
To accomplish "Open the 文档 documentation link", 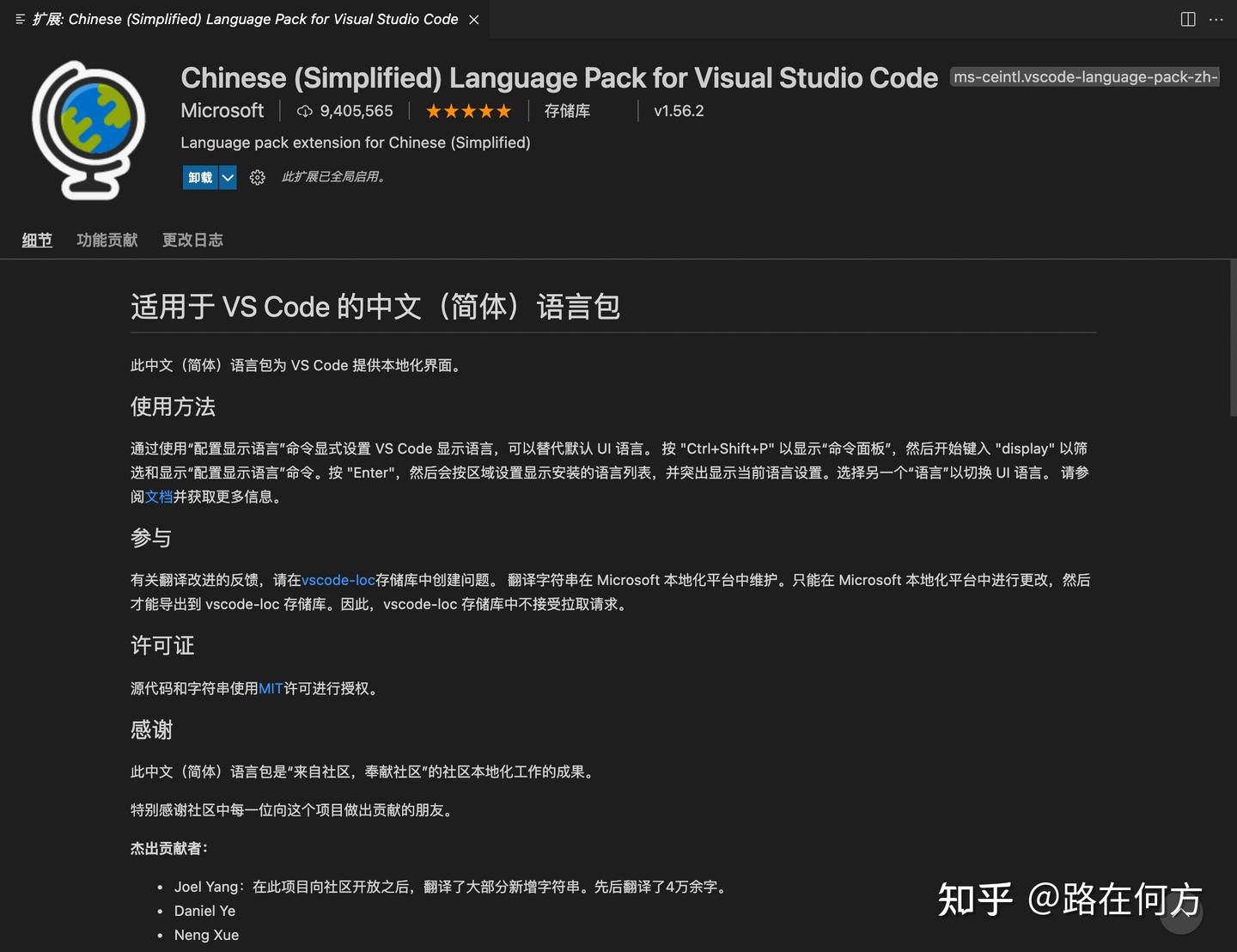I will 160,497.
